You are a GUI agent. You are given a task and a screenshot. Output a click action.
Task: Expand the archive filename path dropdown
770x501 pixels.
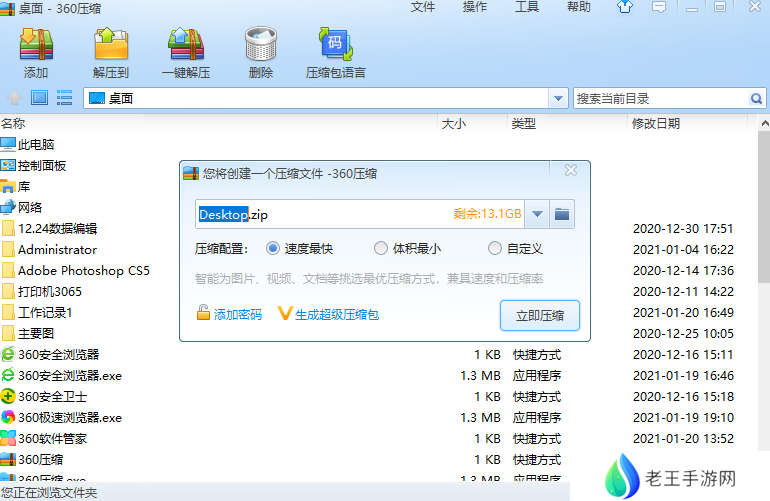coord(537,214)
